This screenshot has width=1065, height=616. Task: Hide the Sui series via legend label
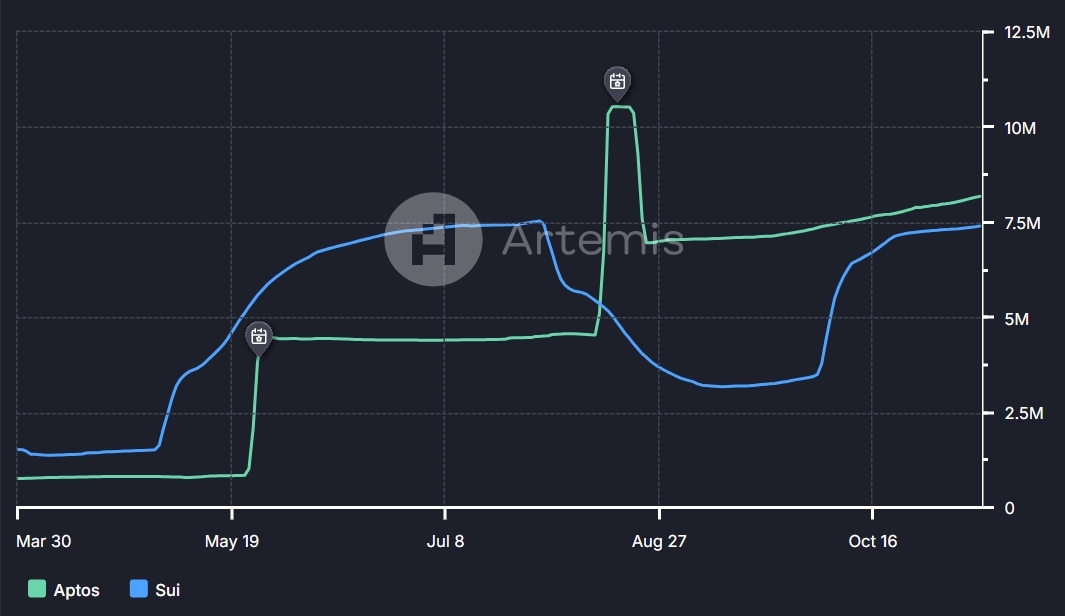(168, 590)
